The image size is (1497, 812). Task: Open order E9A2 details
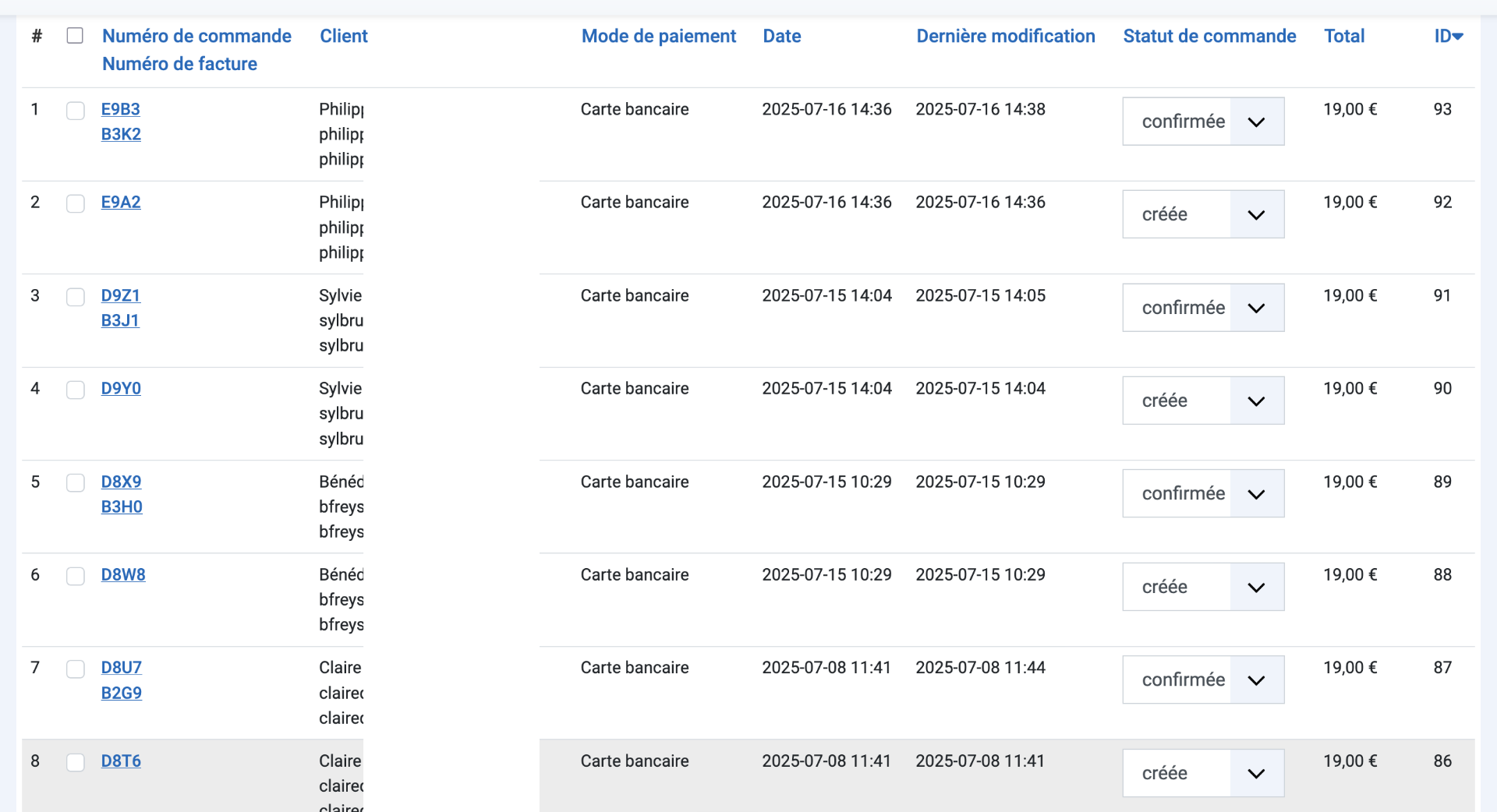[121, 203]
